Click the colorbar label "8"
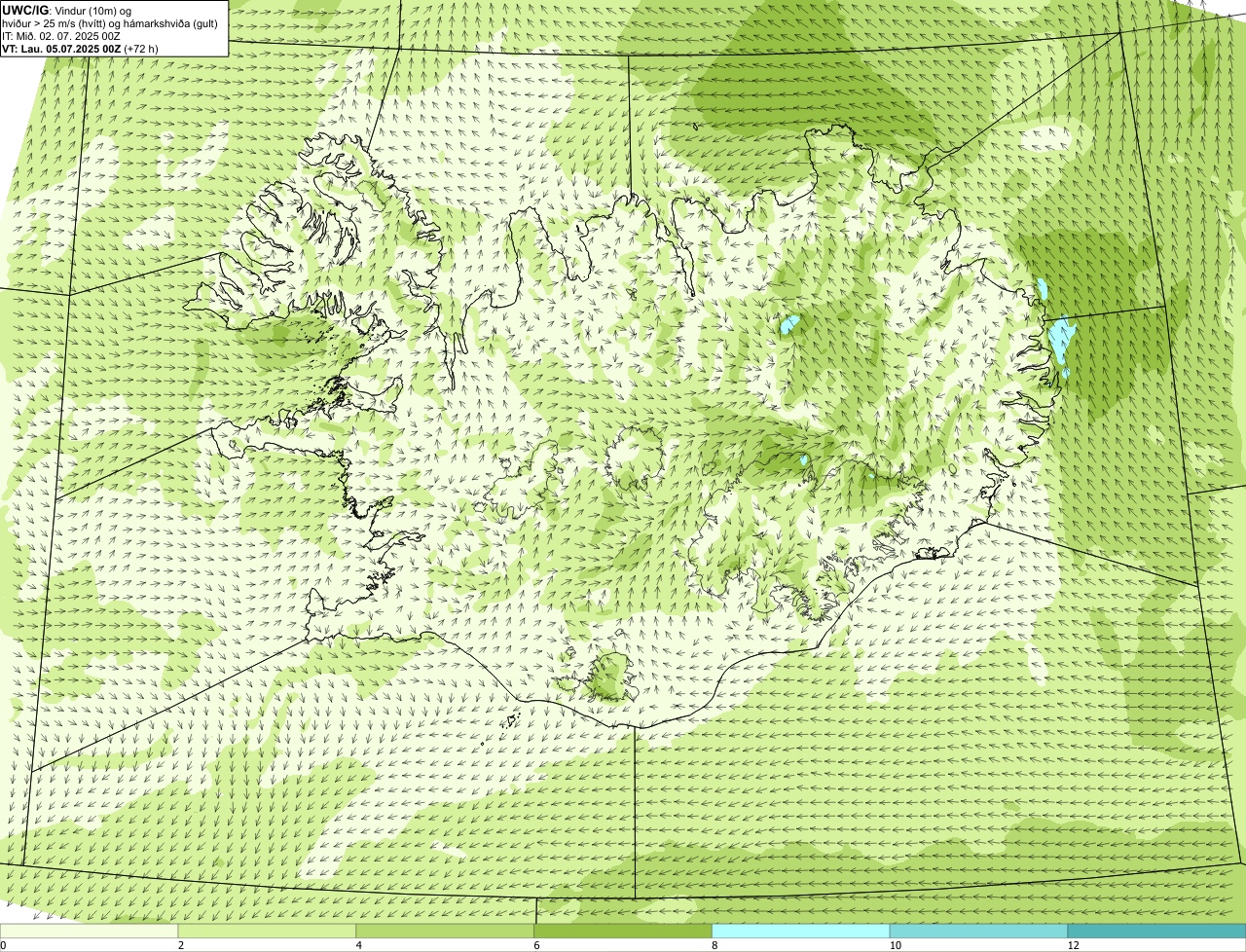Screen dimensions: 1246x952 tap(714, 945)
